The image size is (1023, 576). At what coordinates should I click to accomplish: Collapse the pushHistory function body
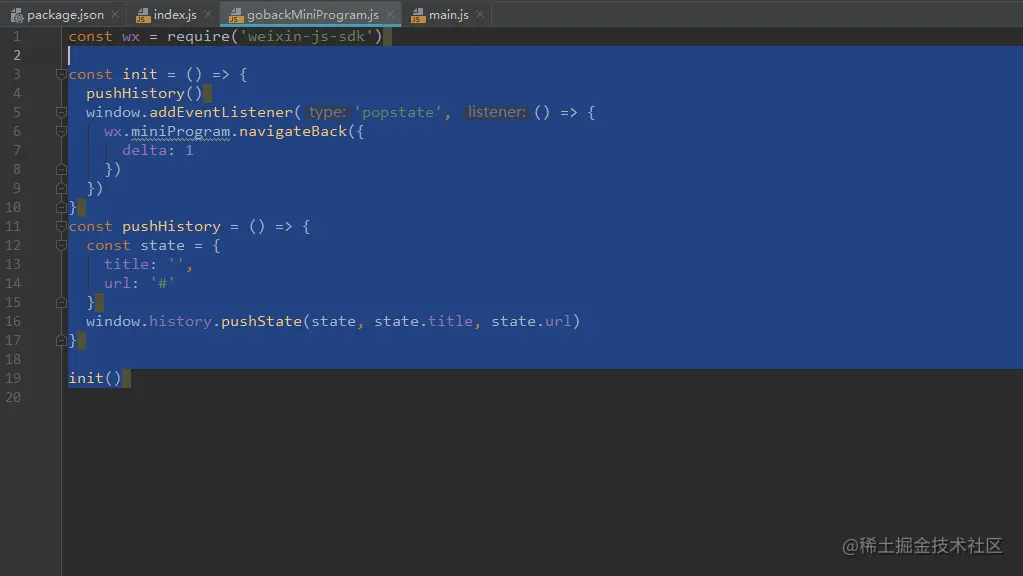click(x=61, y=226)
